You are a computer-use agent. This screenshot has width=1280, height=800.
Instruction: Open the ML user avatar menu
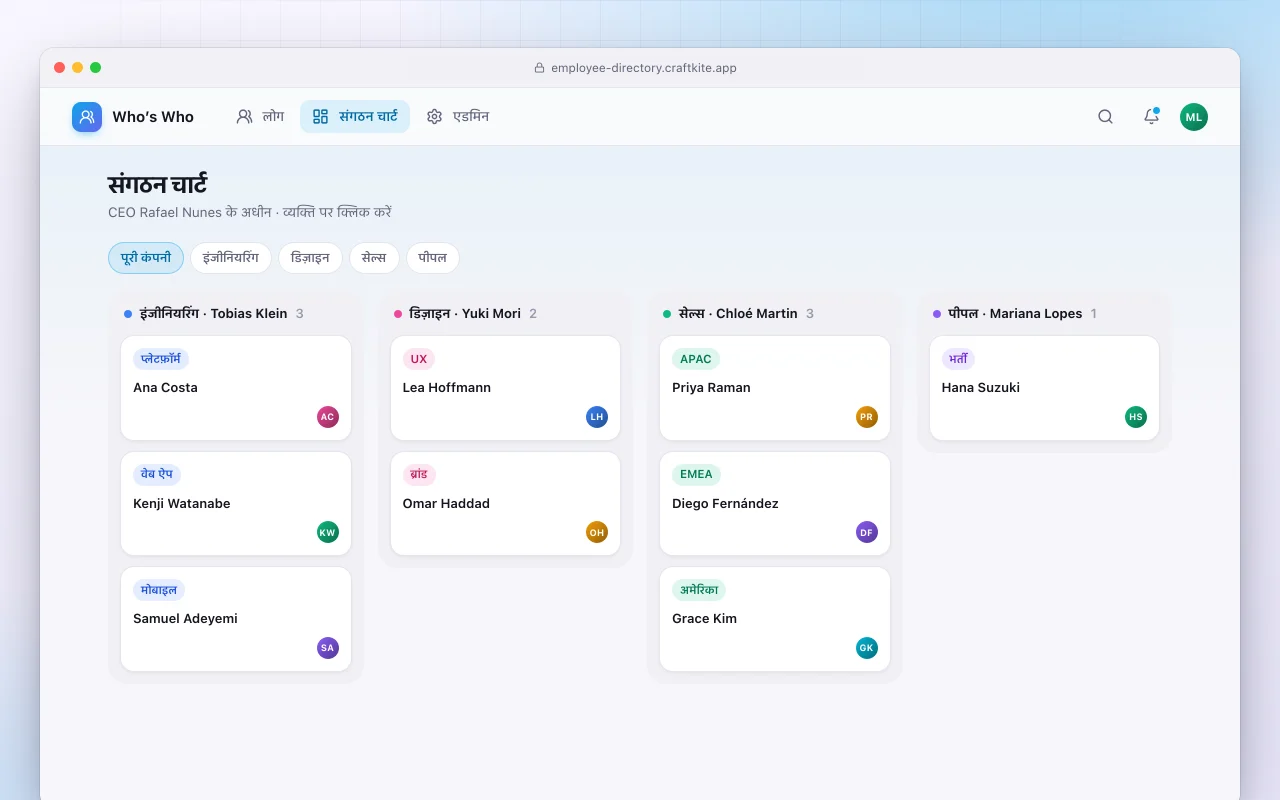[1194, 117]
